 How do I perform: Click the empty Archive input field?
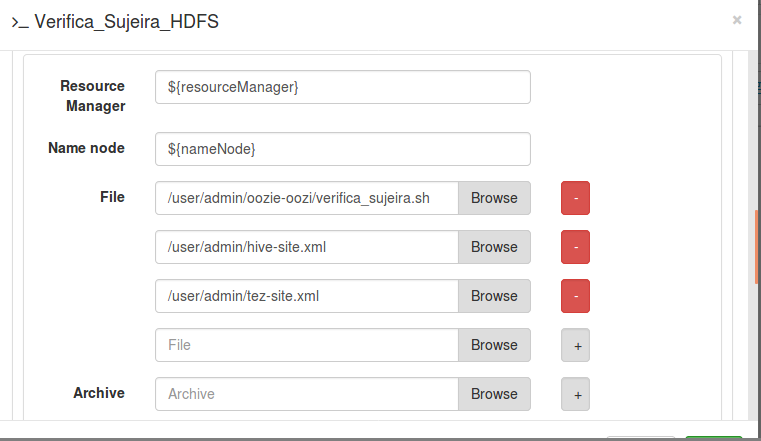click(x=307, y=394)
